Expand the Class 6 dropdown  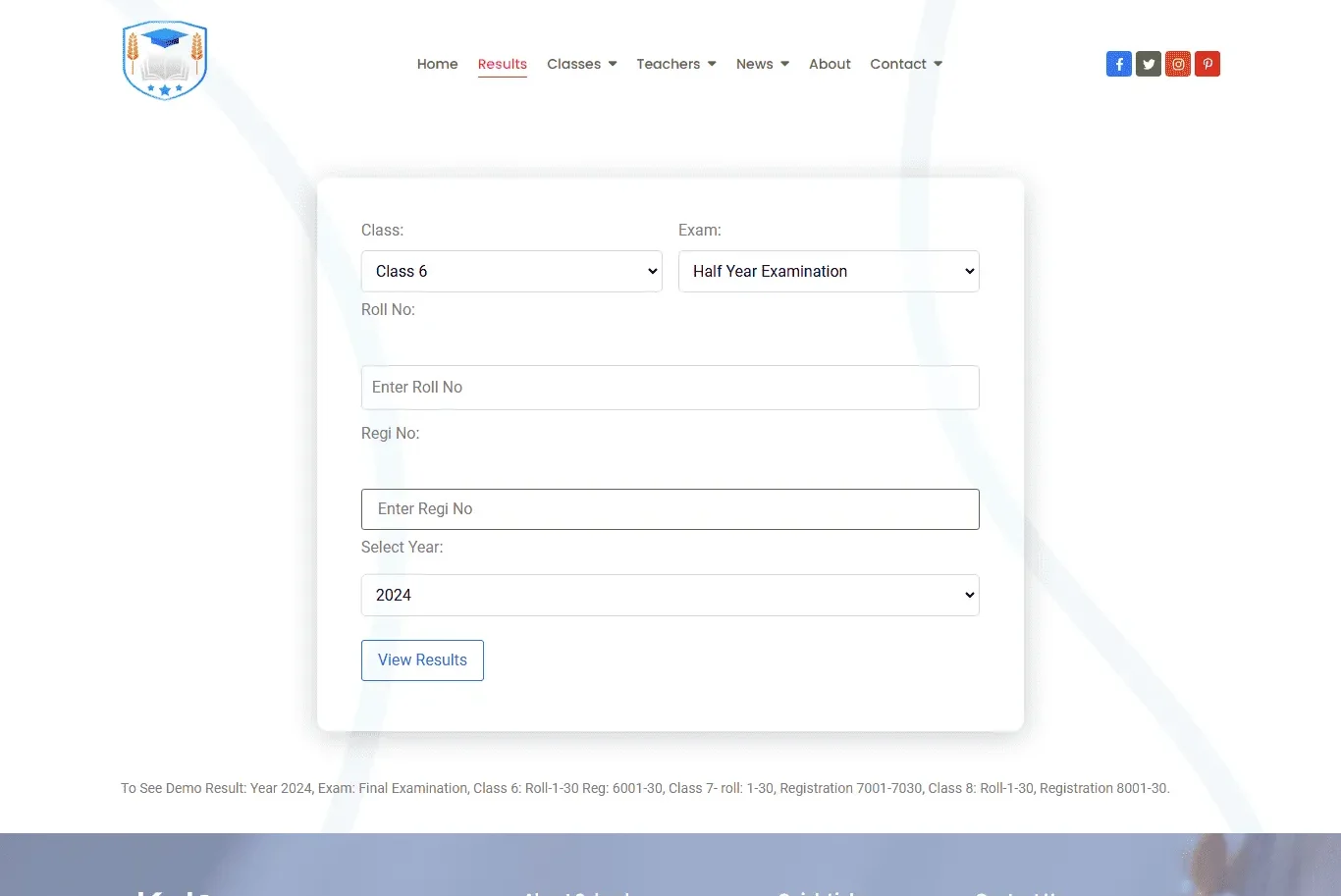coord(511,271)
